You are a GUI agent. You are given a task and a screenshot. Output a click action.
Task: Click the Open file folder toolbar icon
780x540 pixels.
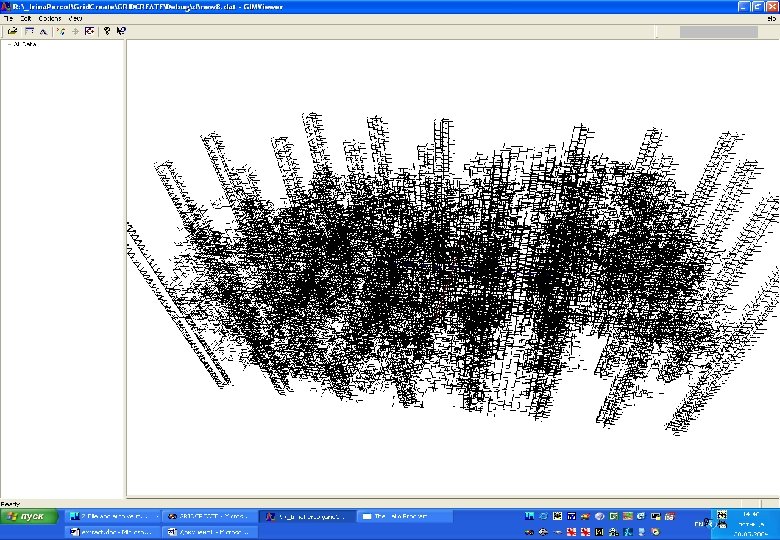coord(12,31)
